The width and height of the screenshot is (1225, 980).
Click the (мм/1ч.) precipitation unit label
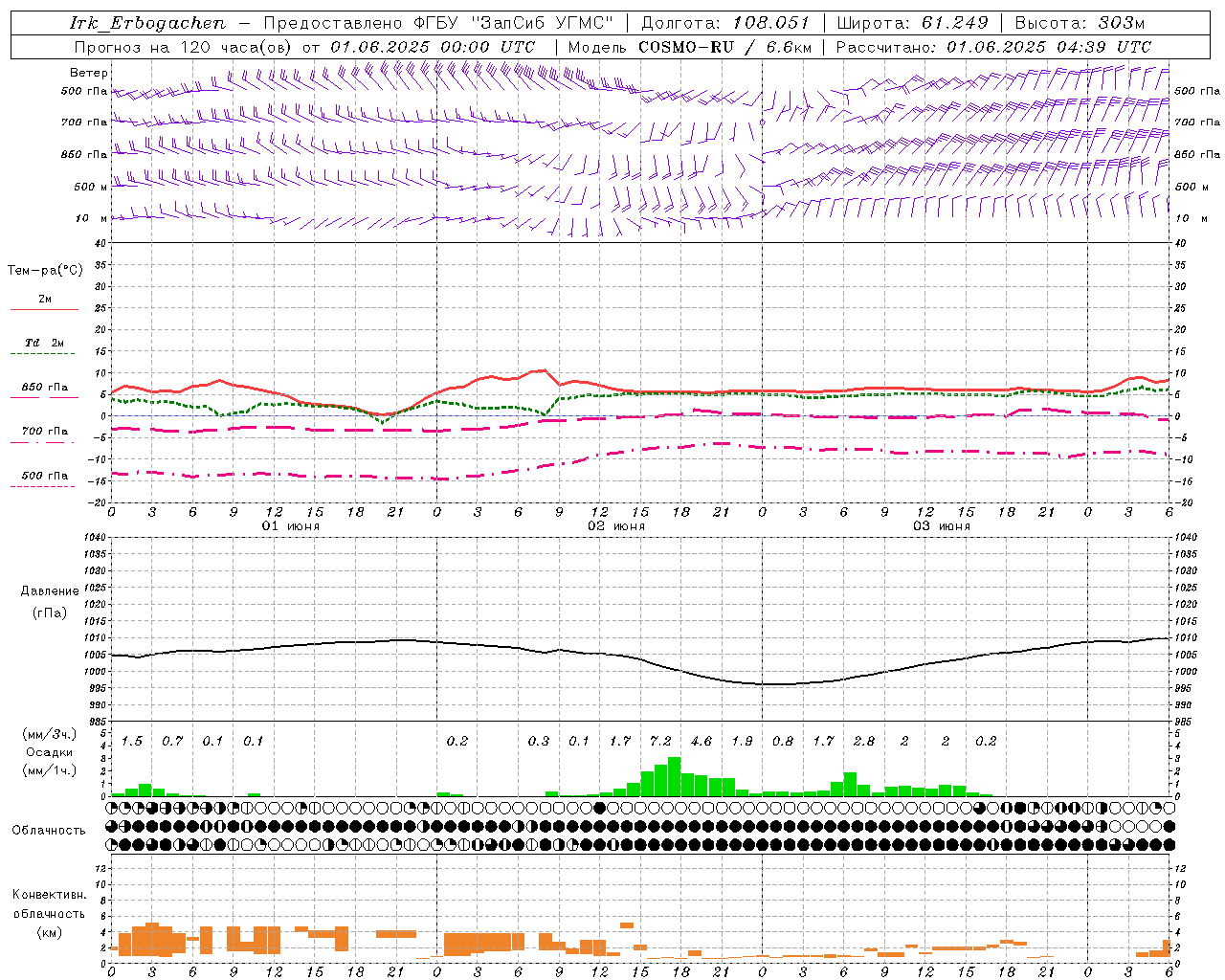point(49,770)
